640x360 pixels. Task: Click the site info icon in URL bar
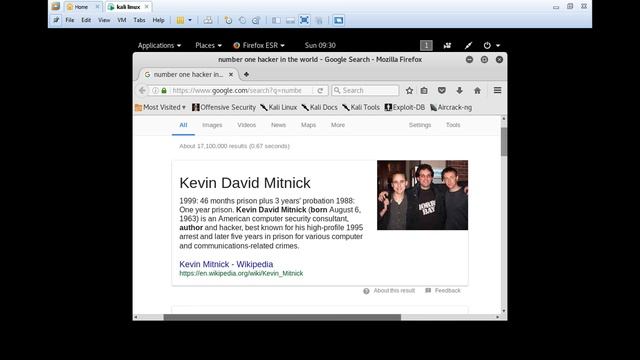[156, 91]
